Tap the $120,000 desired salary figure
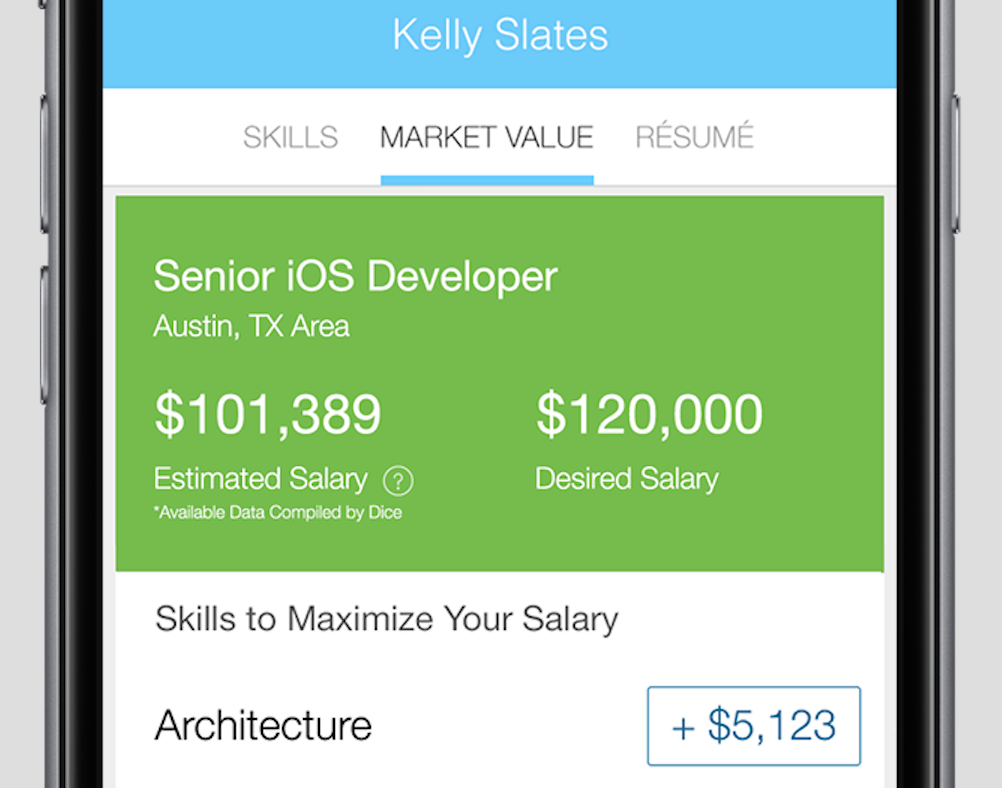This screenshot has width=1002, height=788. tap(650, 413)
